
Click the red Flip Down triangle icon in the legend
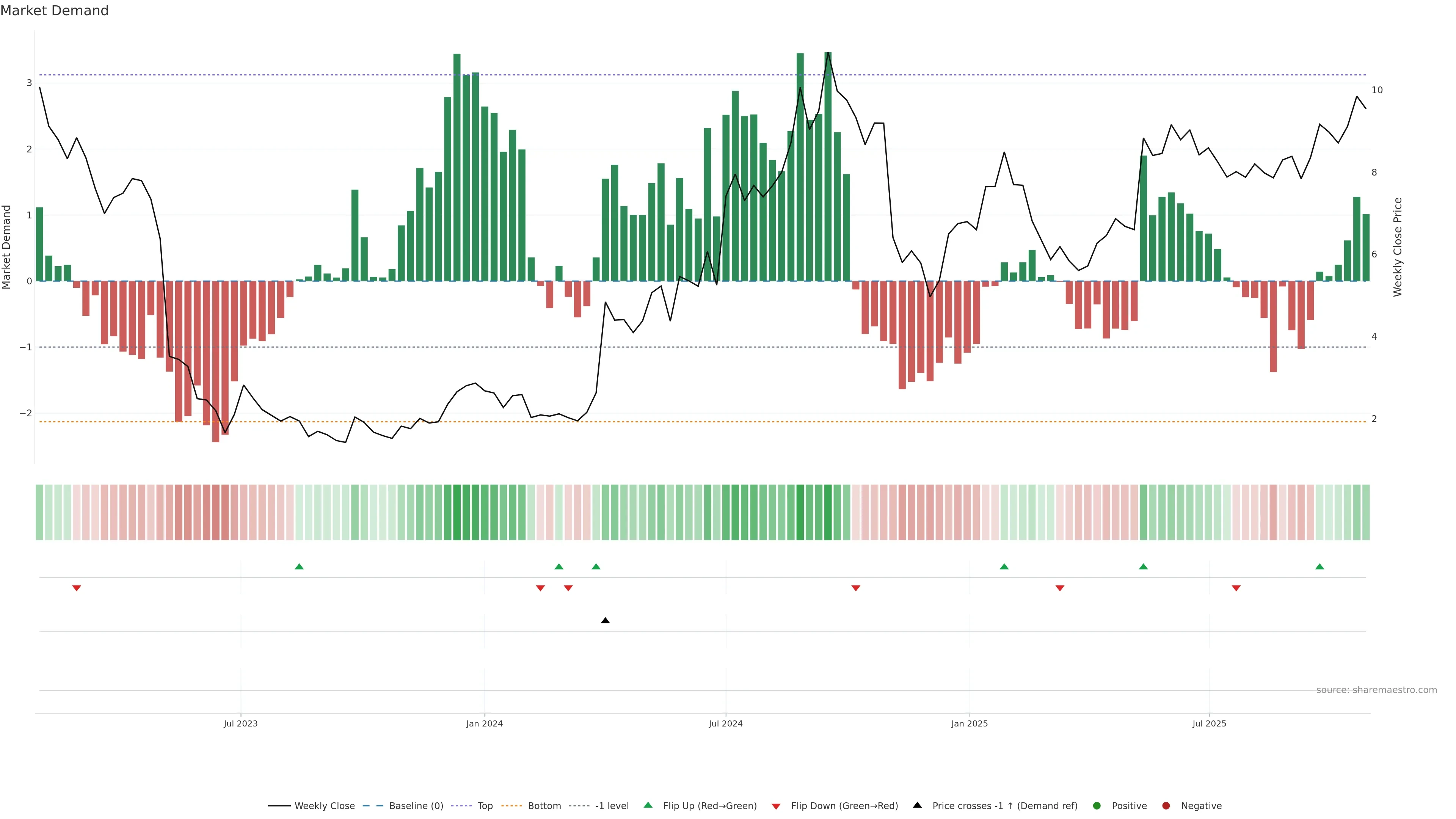(x=776, y=806)
